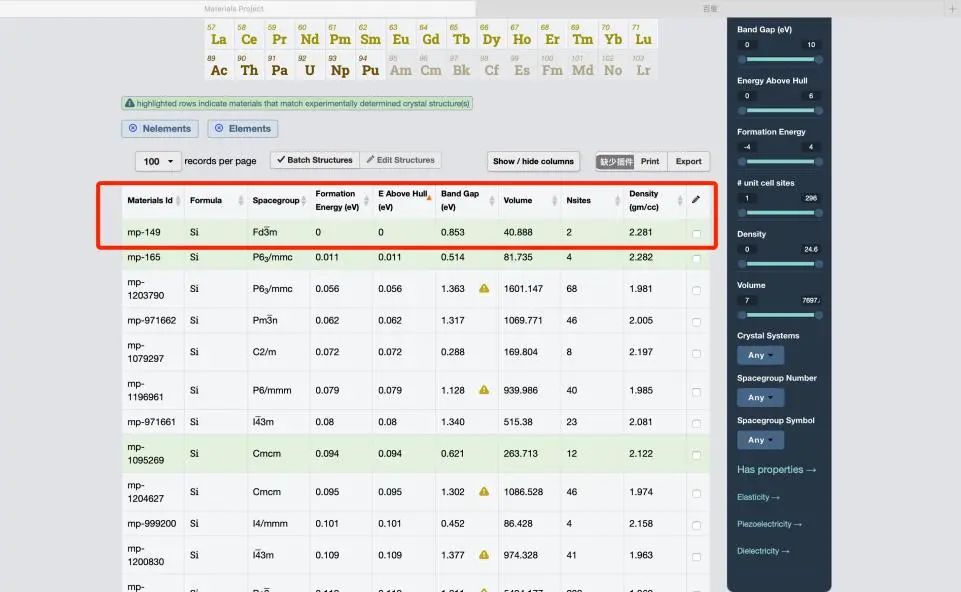The height and width of the screenshot is (592, 961).
Task: Click Density maximum value field 24.6
Action: (809, 249)
